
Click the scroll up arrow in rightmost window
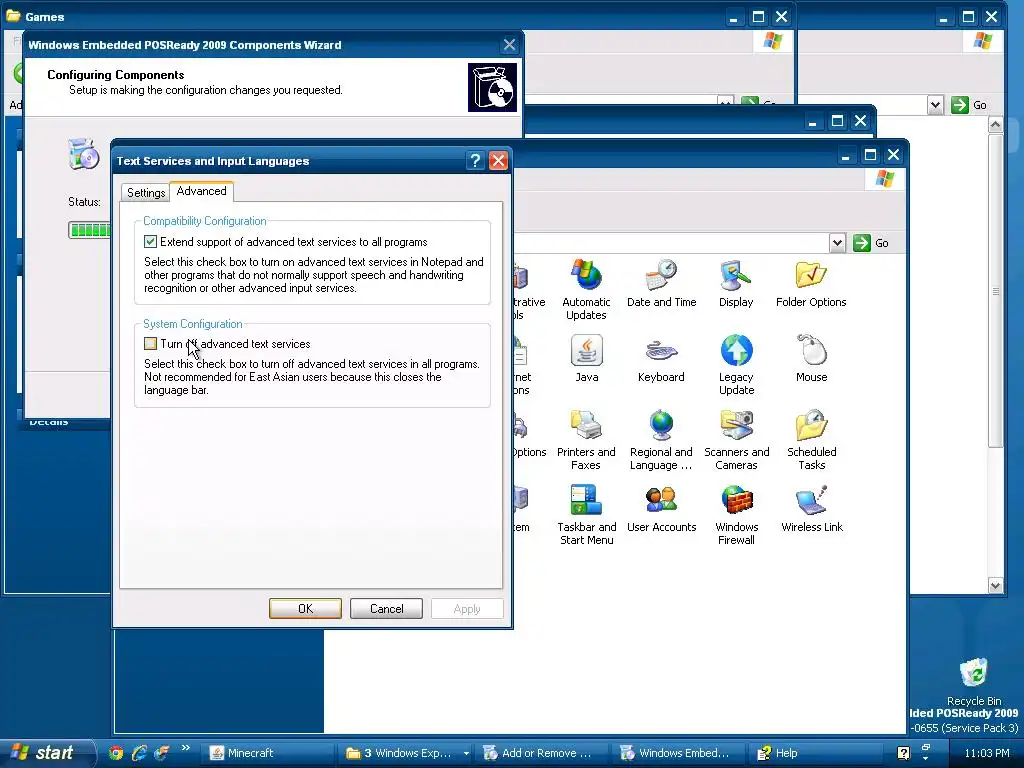pyautogui.click(x=995, y=124)
